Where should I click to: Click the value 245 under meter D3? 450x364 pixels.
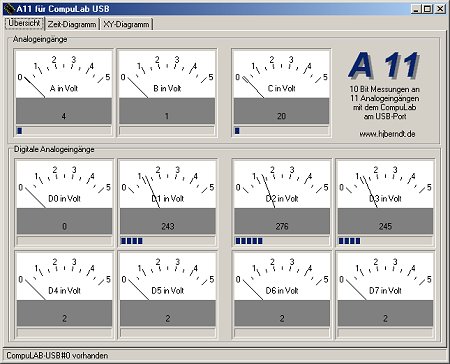pos(385,227)
